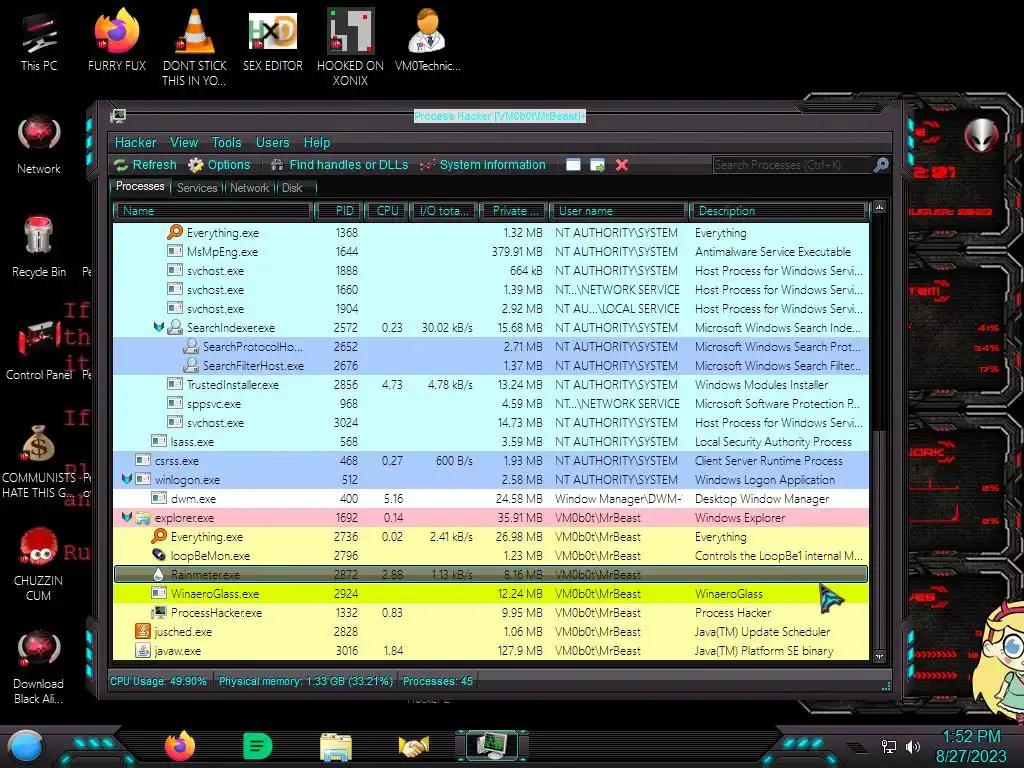Collapse the winlogon.exe tree node

point(127,479)
